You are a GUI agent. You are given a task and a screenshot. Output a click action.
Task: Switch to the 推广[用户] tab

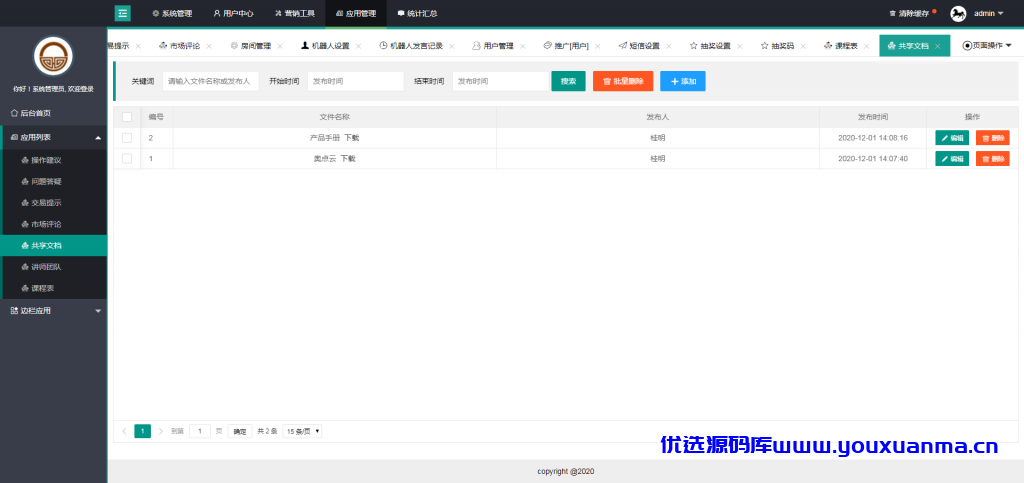566,46
